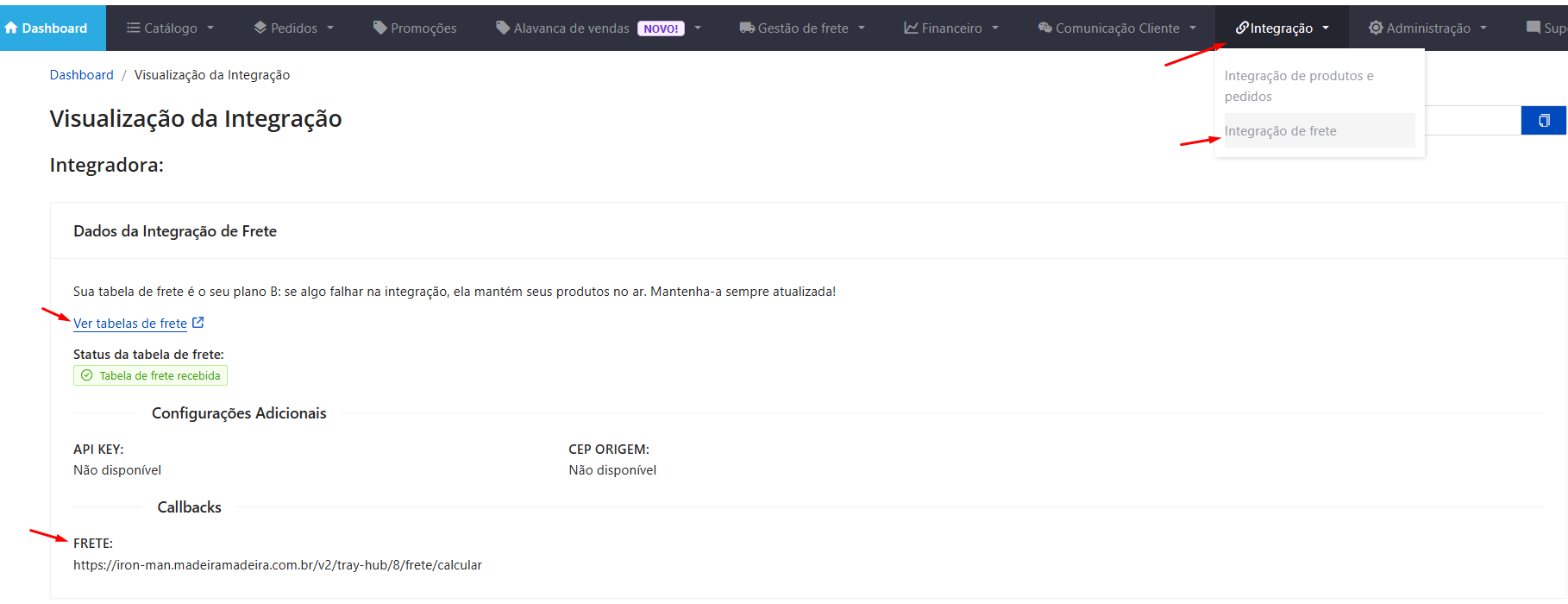Viewport: 1568px width, 604px height.
Task: Click the input field next to copy button
Action: click(1472, 121)
